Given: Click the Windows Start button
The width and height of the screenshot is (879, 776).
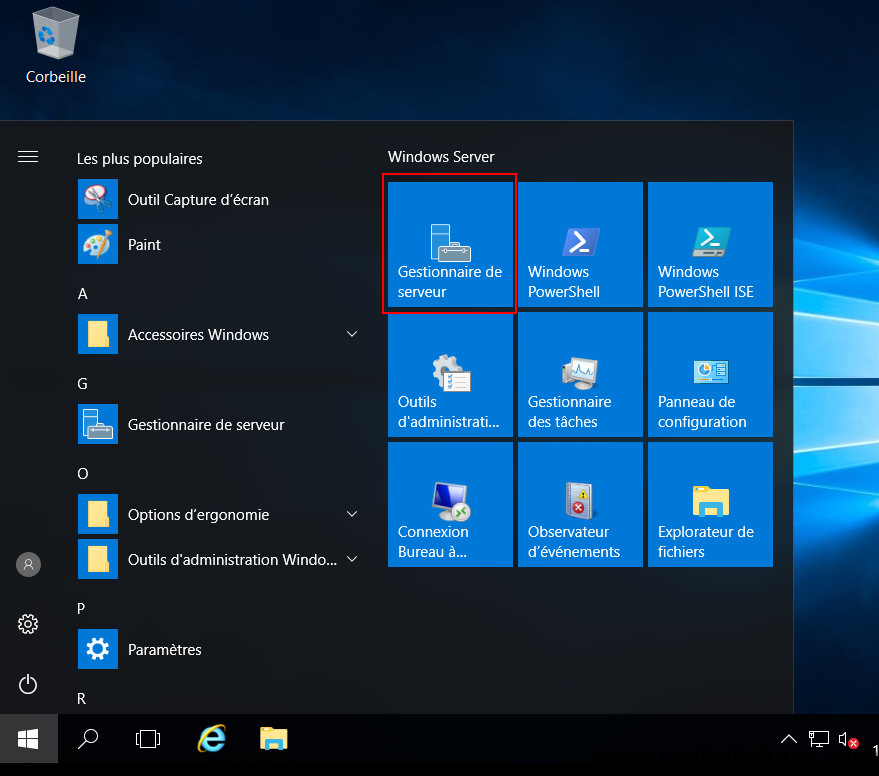Looking at the screenshot, I should [x=28, y=738].
